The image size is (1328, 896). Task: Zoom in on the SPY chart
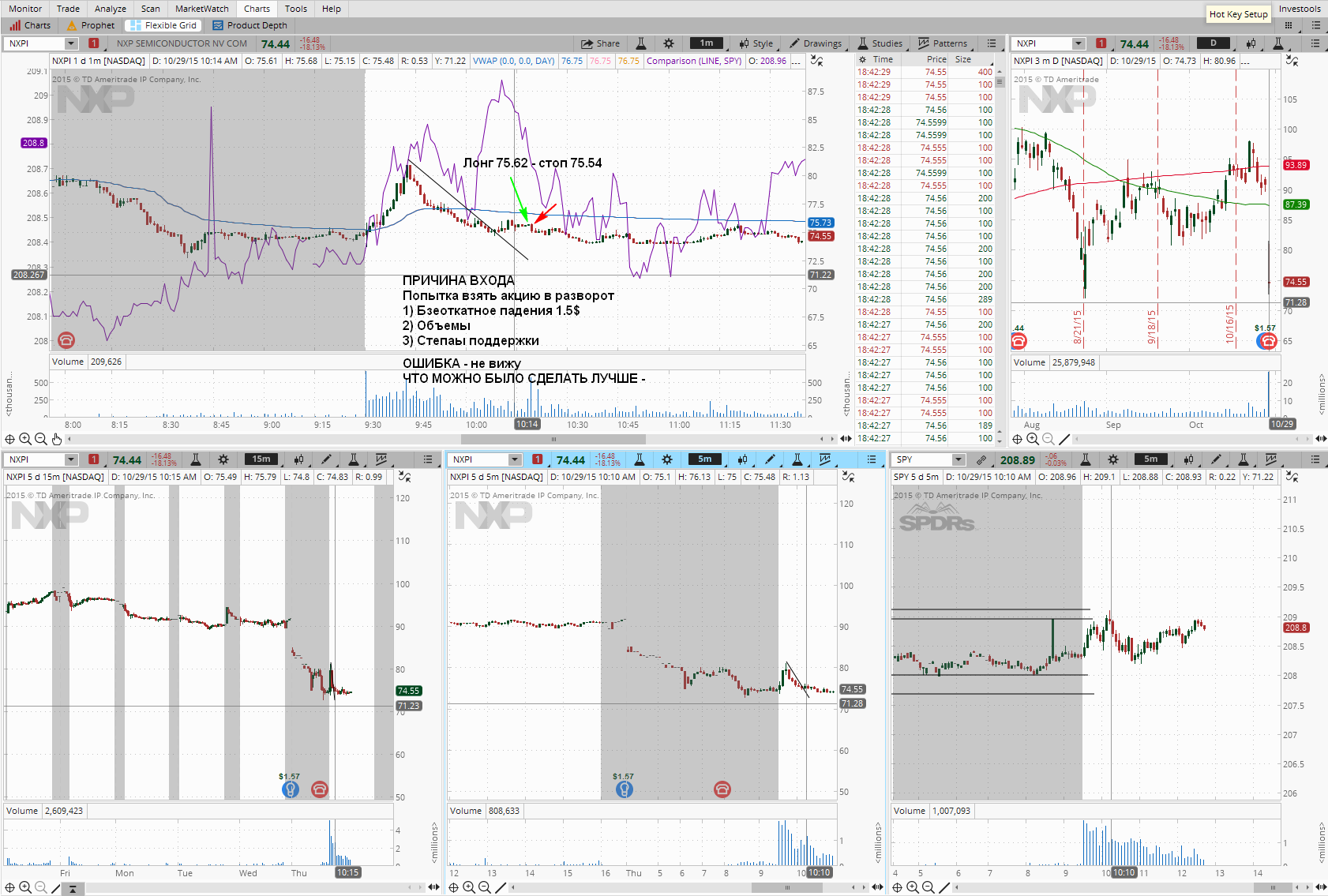point(913,887)
